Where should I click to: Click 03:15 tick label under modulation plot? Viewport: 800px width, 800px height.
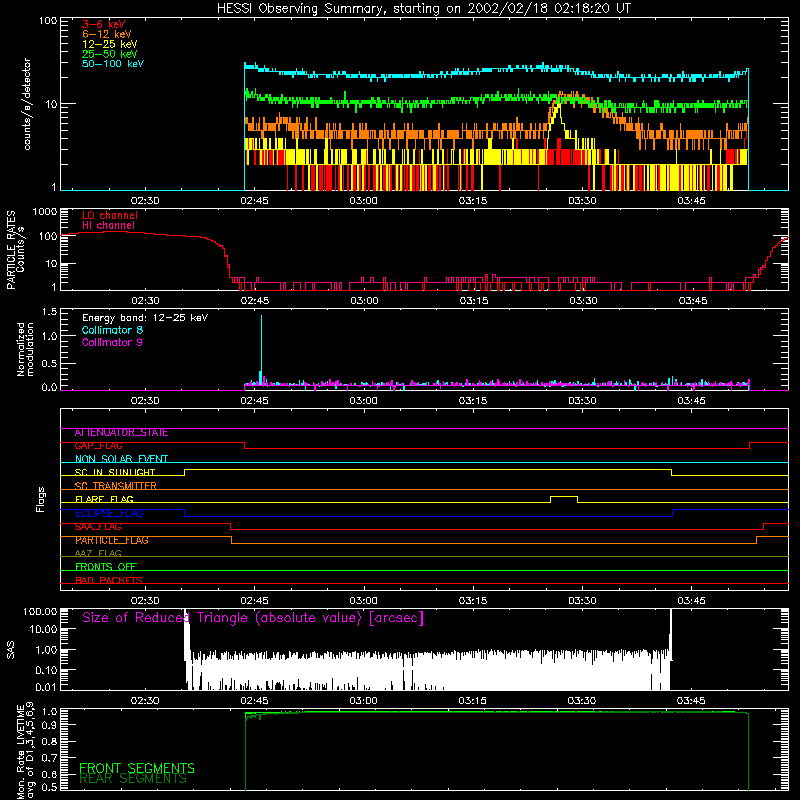472,401
